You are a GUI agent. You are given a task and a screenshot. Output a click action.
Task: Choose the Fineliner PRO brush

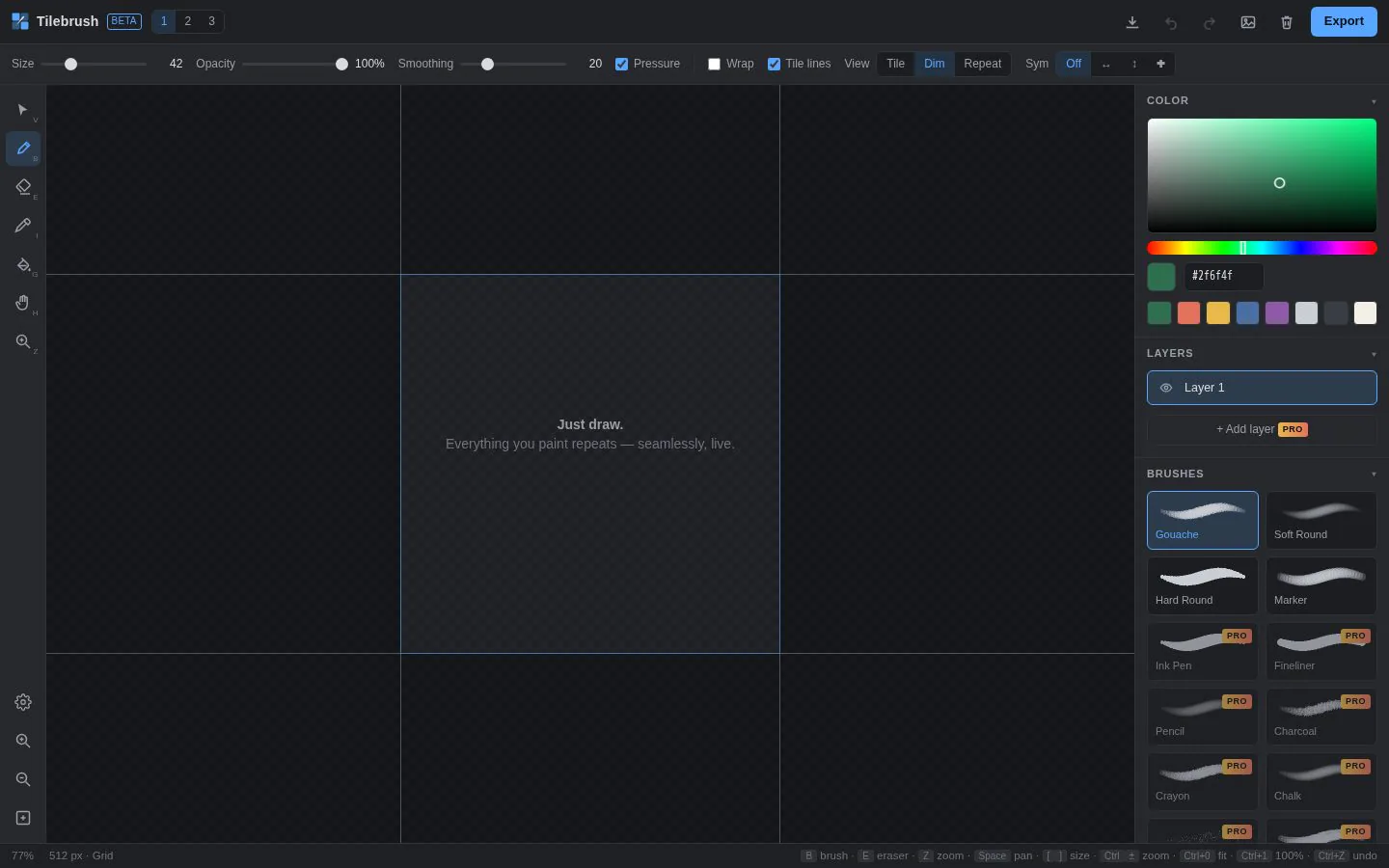(x=1321, y=651)
